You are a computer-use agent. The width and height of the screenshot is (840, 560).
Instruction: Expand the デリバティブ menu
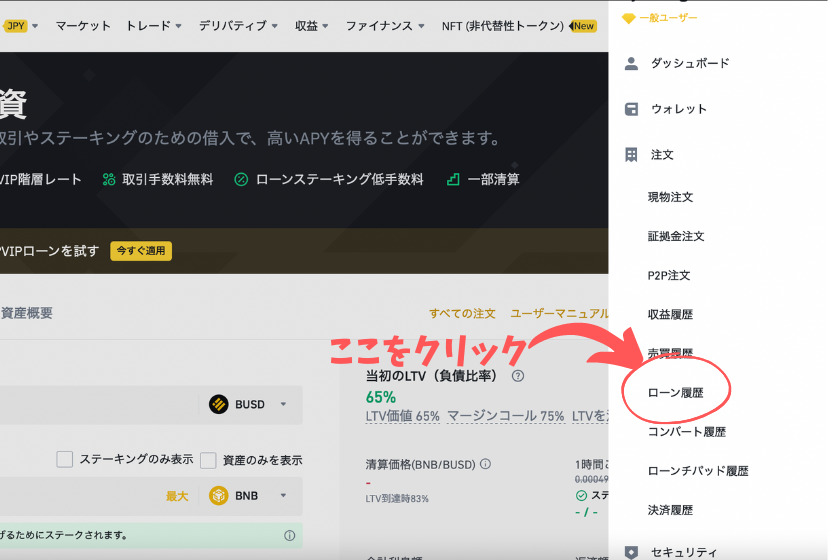tap(238, 26)
